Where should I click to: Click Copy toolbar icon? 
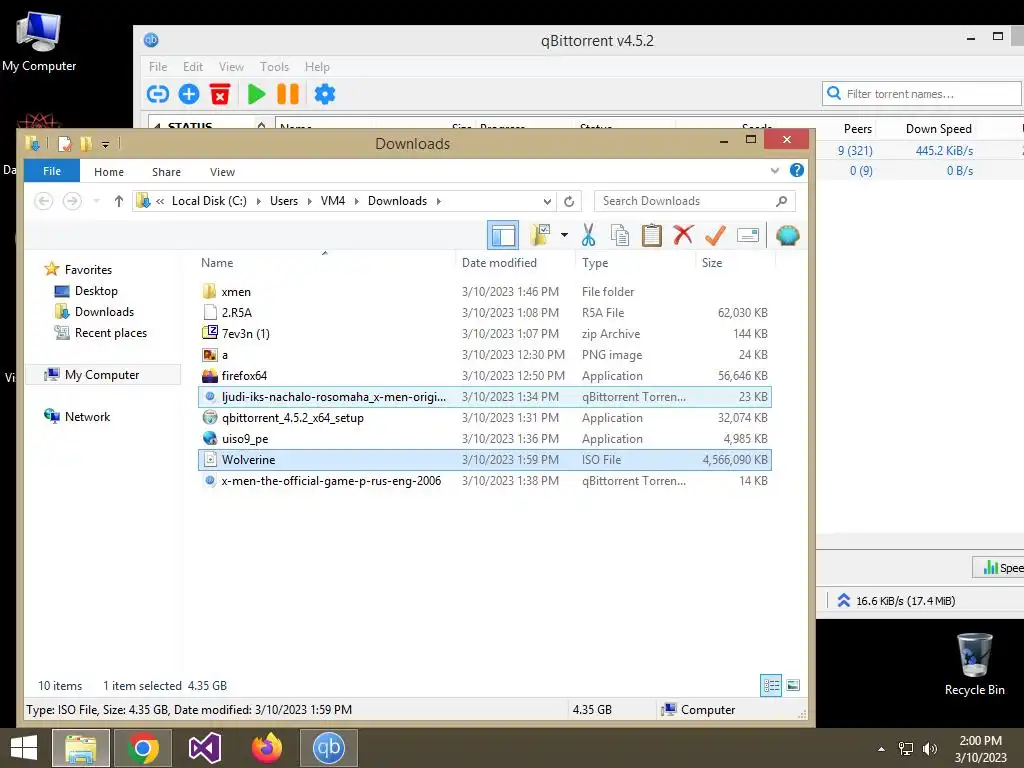coord(620,235)
